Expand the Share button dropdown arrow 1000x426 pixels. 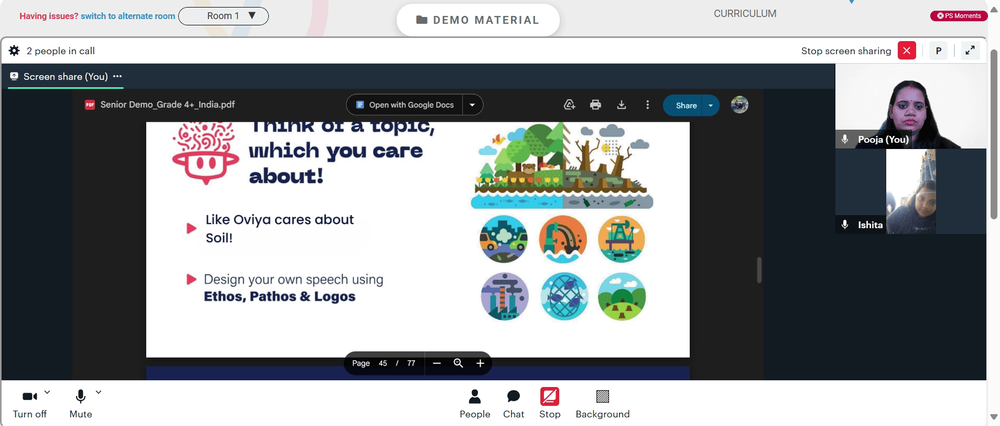pos(710,105)
